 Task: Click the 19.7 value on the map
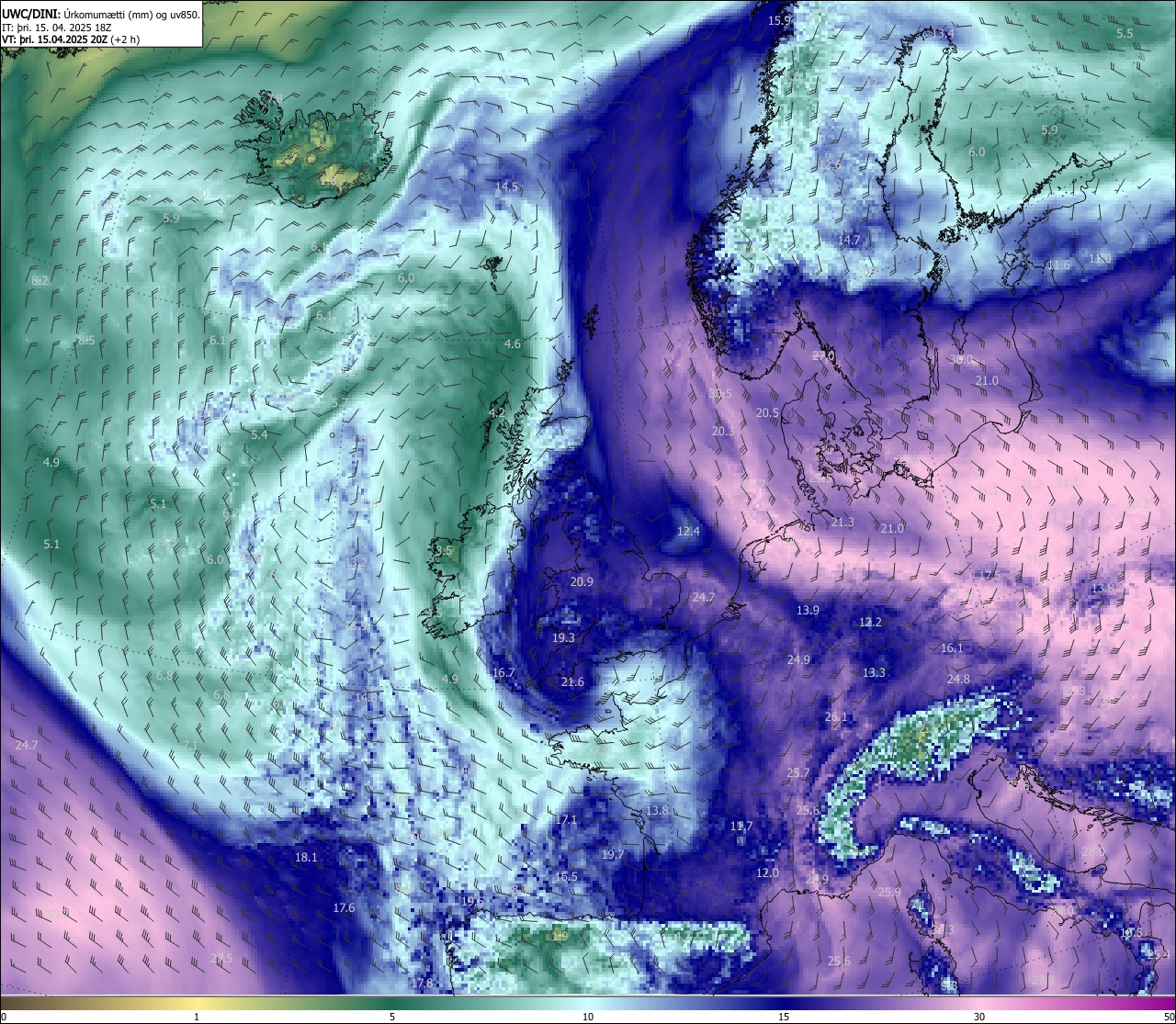[613, 854]
